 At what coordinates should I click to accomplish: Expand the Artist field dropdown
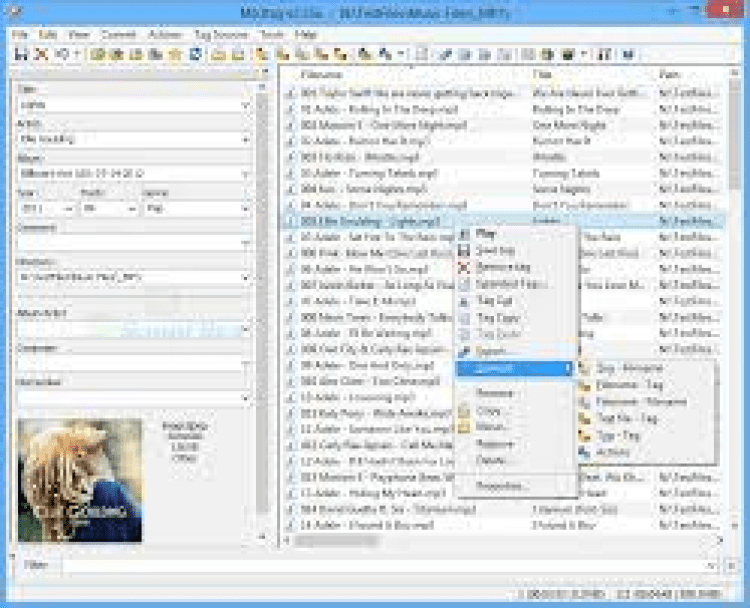tap(245, 139)
